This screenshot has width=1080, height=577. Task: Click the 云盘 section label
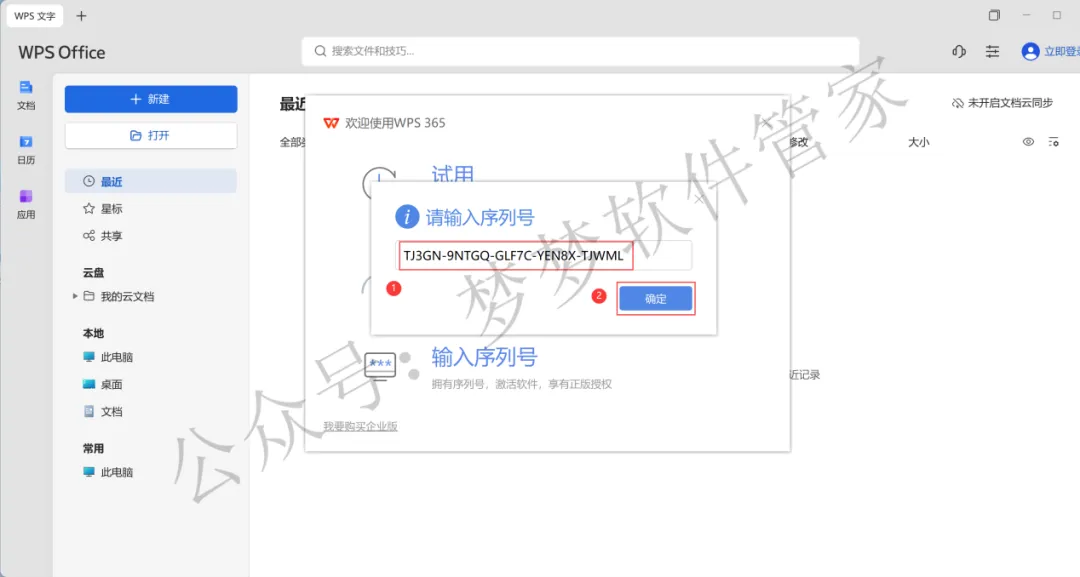(94, 273)
